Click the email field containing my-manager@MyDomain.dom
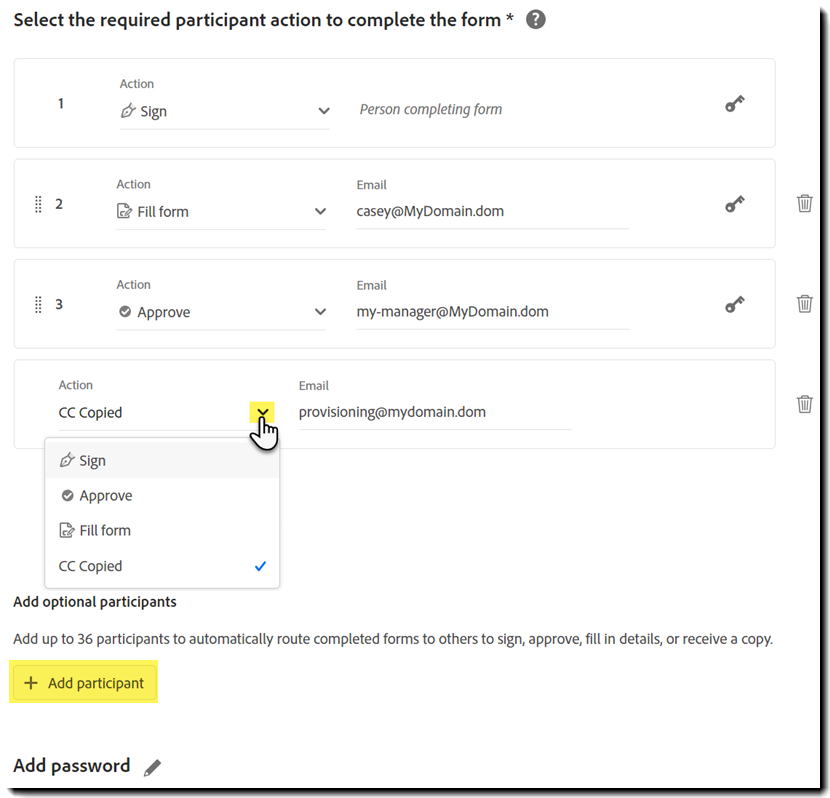Screen dimensions: 830x798 [x=452, y=311]
